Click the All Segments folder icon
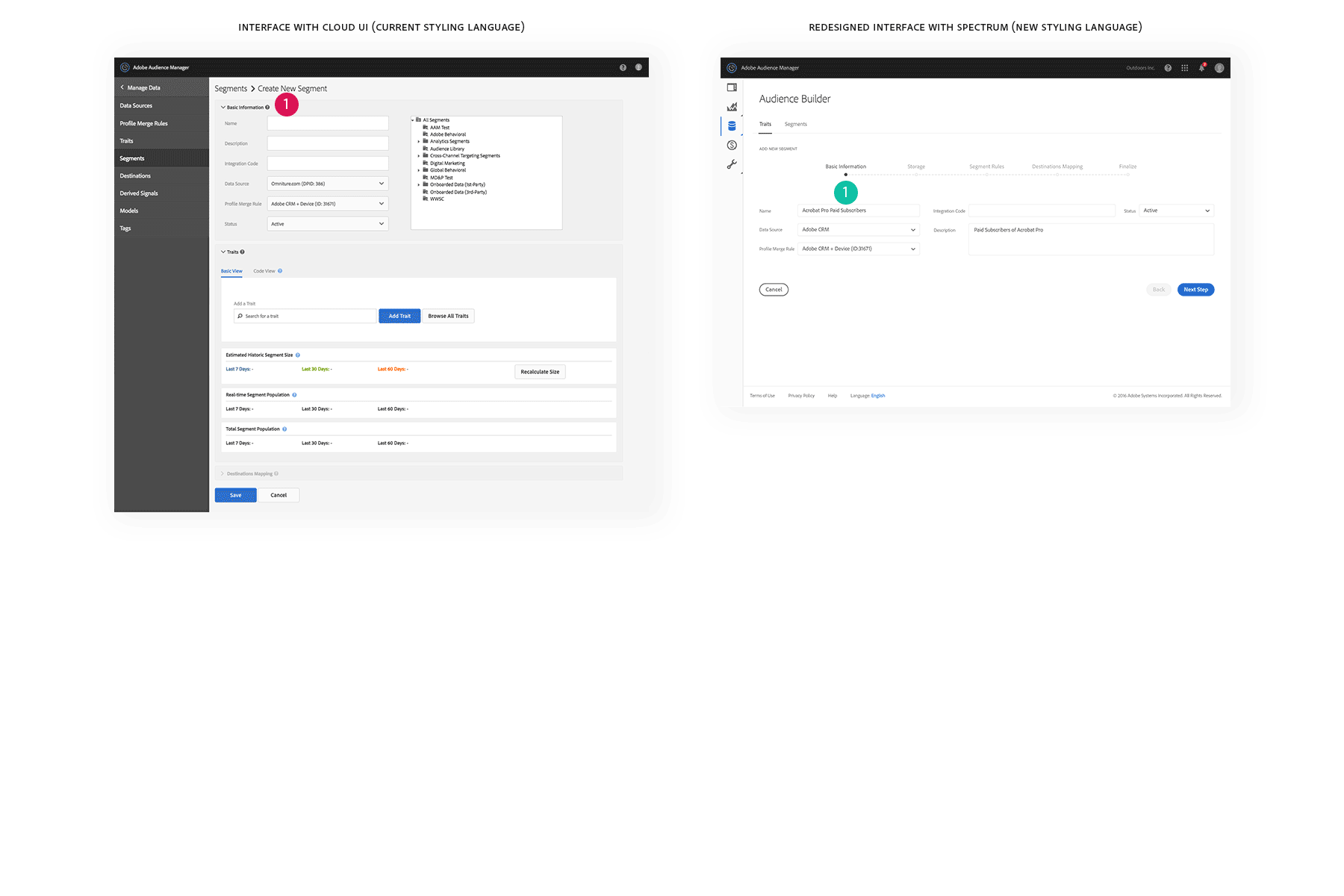The image size is (1344, 896). [x=418, y=119]
